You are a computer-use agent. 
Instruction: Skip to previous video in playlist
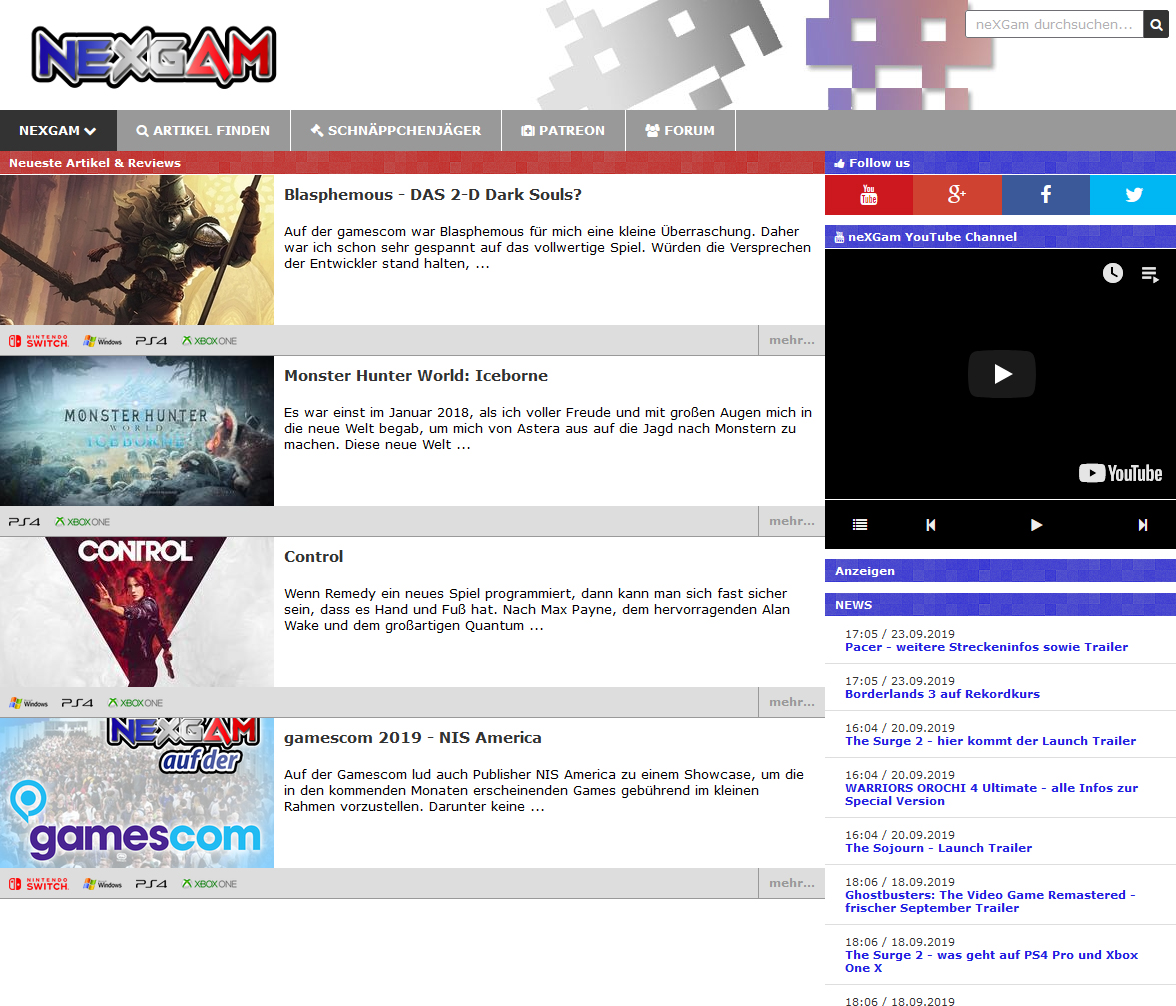pyautogui.click(x=931, y=525)
